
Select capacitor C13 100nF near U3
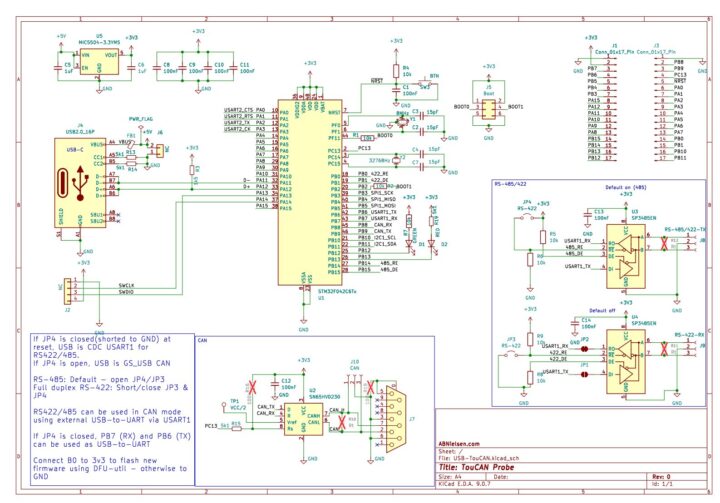pos(587,215)
